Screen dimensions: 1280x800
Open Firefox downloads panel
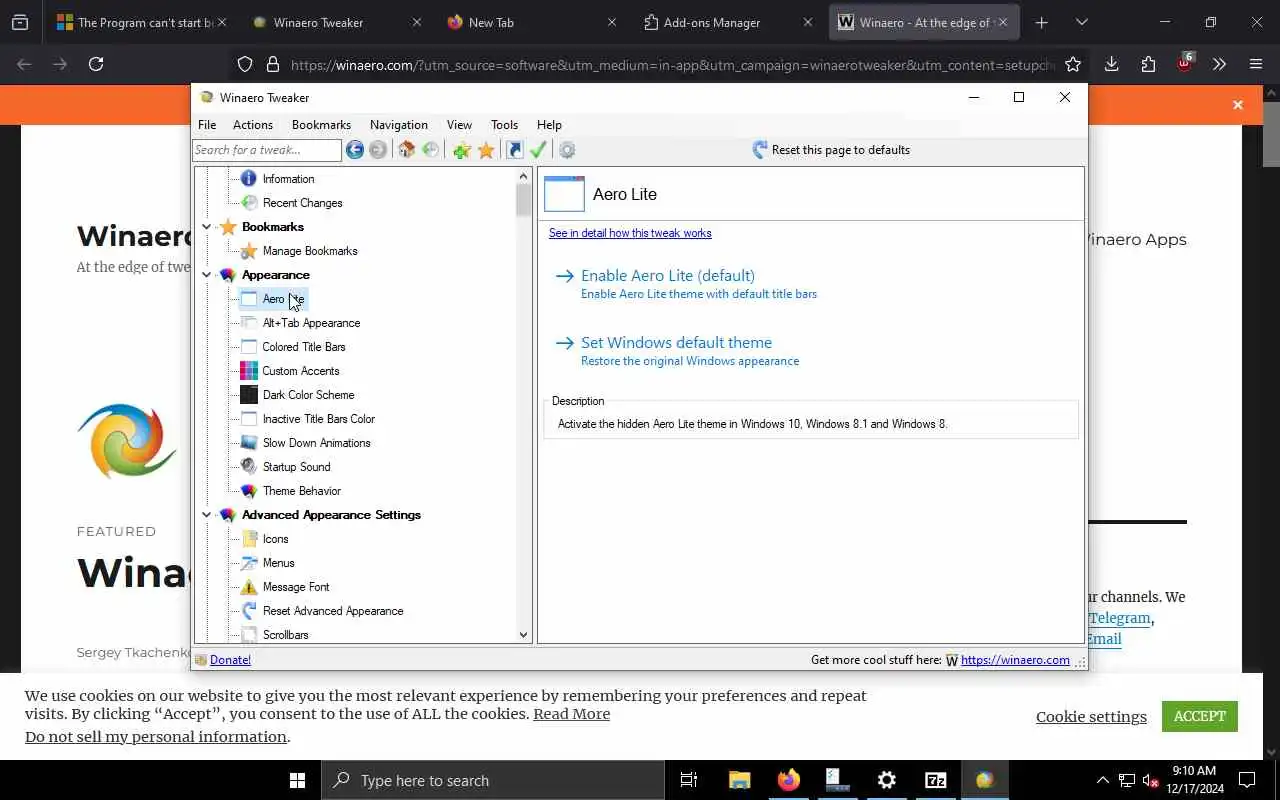tap(1111, 64)
